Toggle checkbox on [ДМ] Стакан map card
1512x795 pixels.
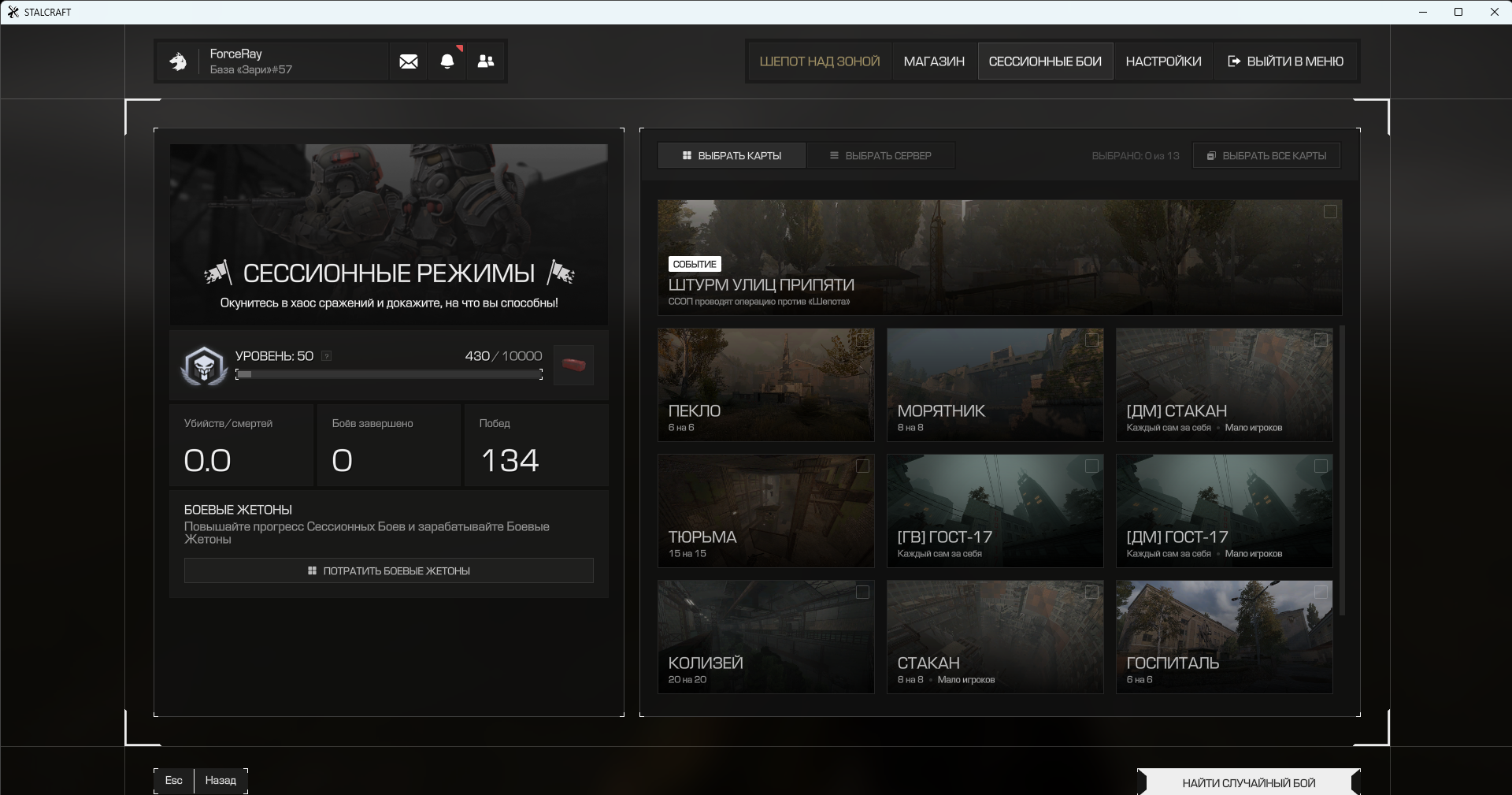click(1321, 340)
